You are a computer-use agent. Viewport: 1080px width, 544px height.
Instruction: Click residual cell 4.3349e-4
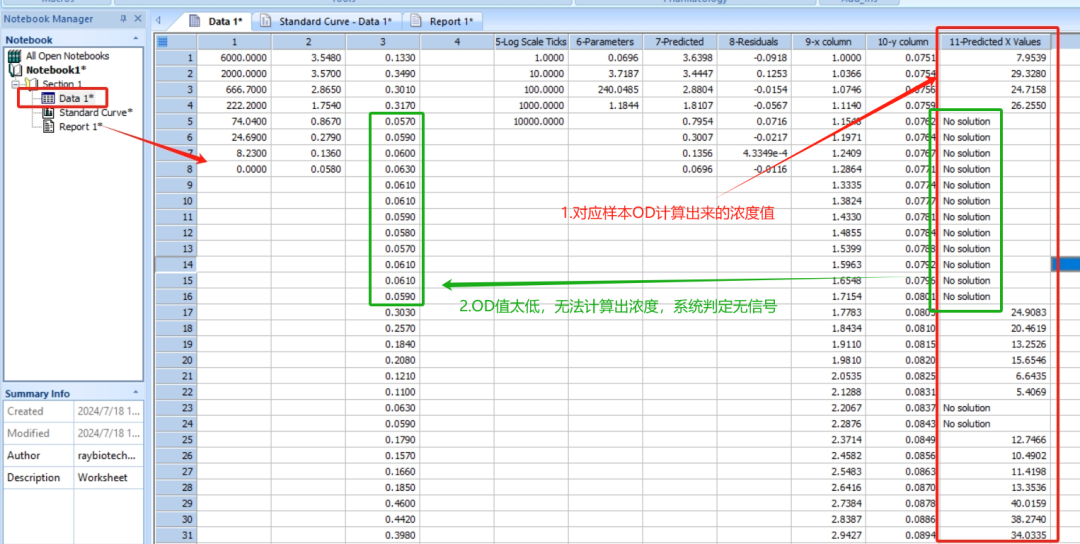pos(754,153)
